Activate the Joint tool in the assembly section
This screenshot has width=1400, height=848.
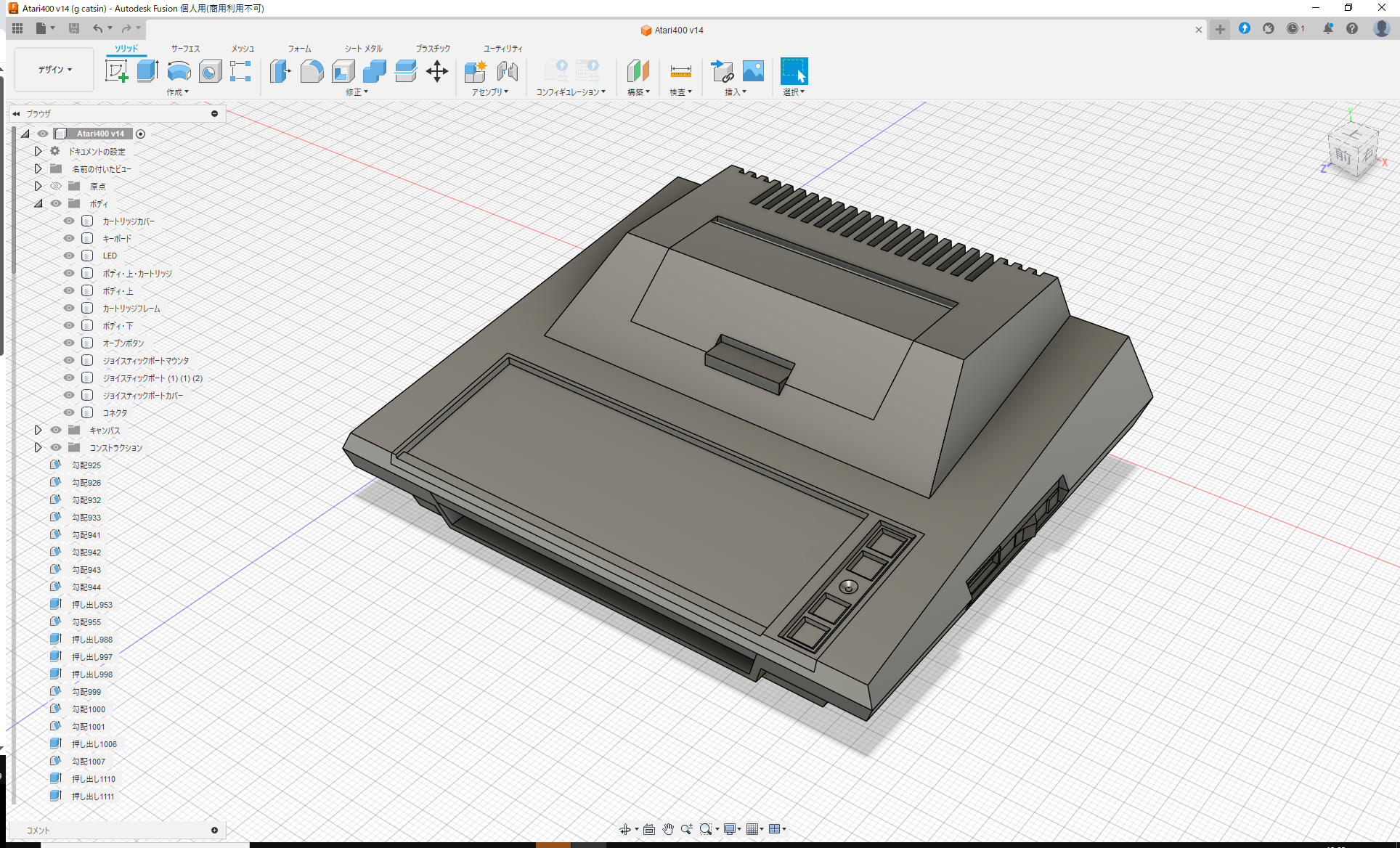508,71
